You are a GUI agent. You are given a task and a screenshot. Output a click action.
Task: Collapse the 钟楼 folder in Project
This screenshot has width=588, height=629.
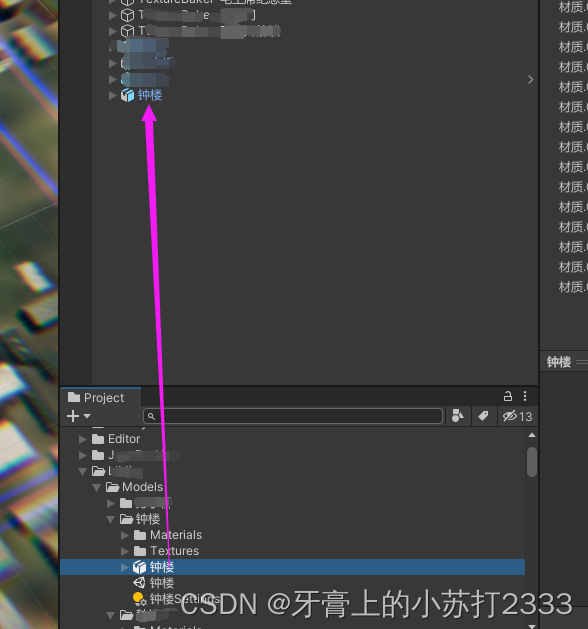111,519
